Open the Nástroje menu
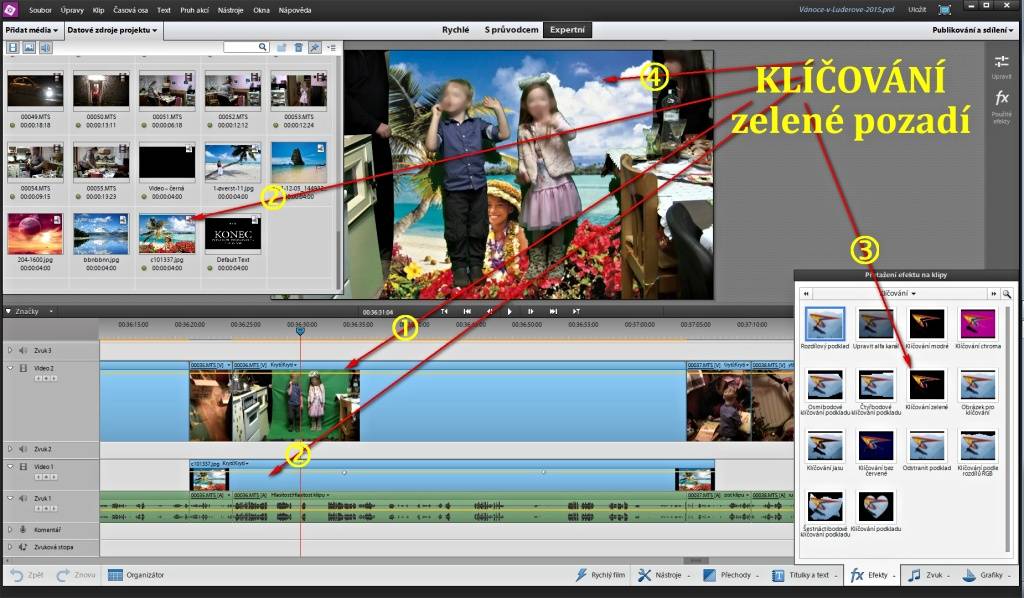1024x598 pixels. click(231, 10)
